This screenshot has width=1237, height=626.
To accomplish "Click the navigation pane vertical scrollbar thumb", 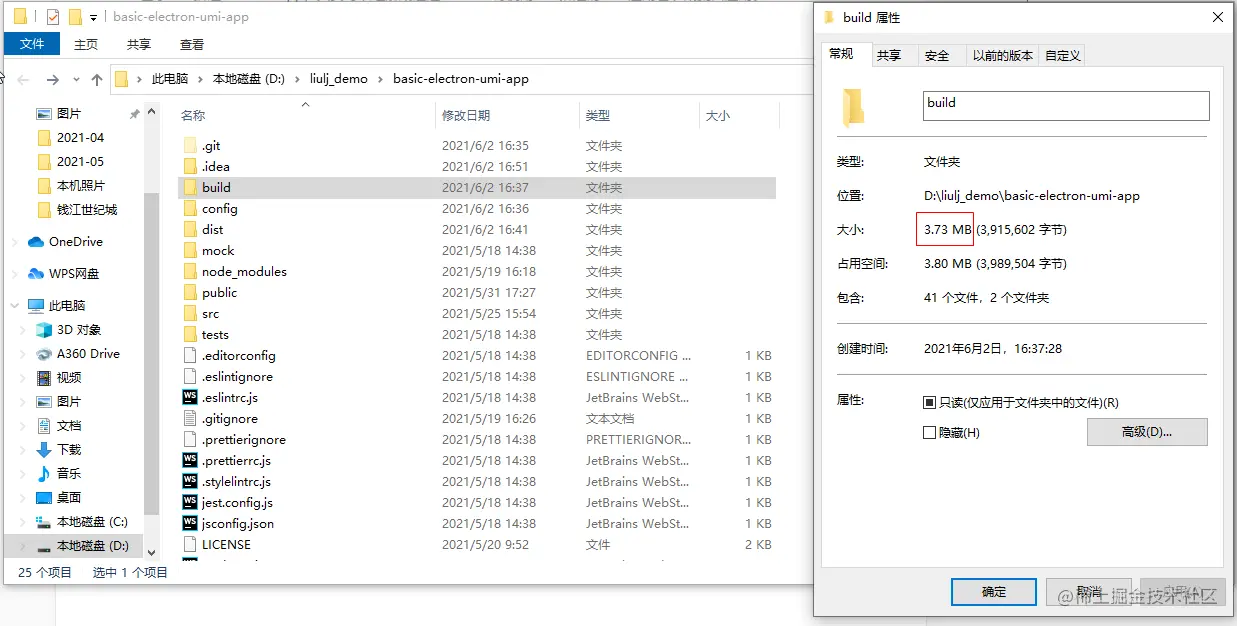I will click(x=151, y=354).
